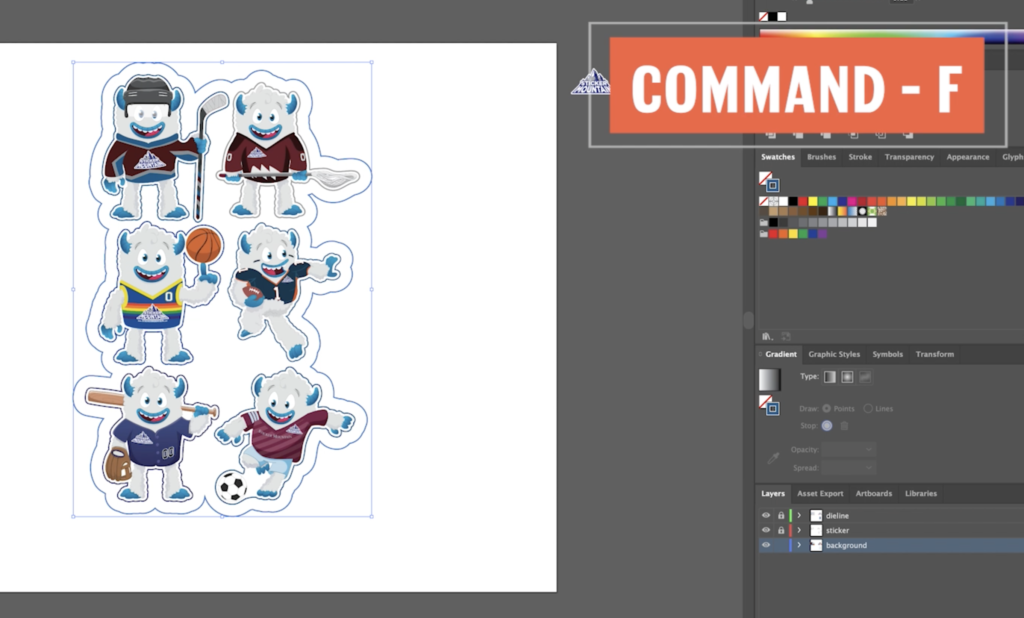This screenshot has width=1024, height=618.
Task: Open the brights swatch group folder
Action: 763,234
